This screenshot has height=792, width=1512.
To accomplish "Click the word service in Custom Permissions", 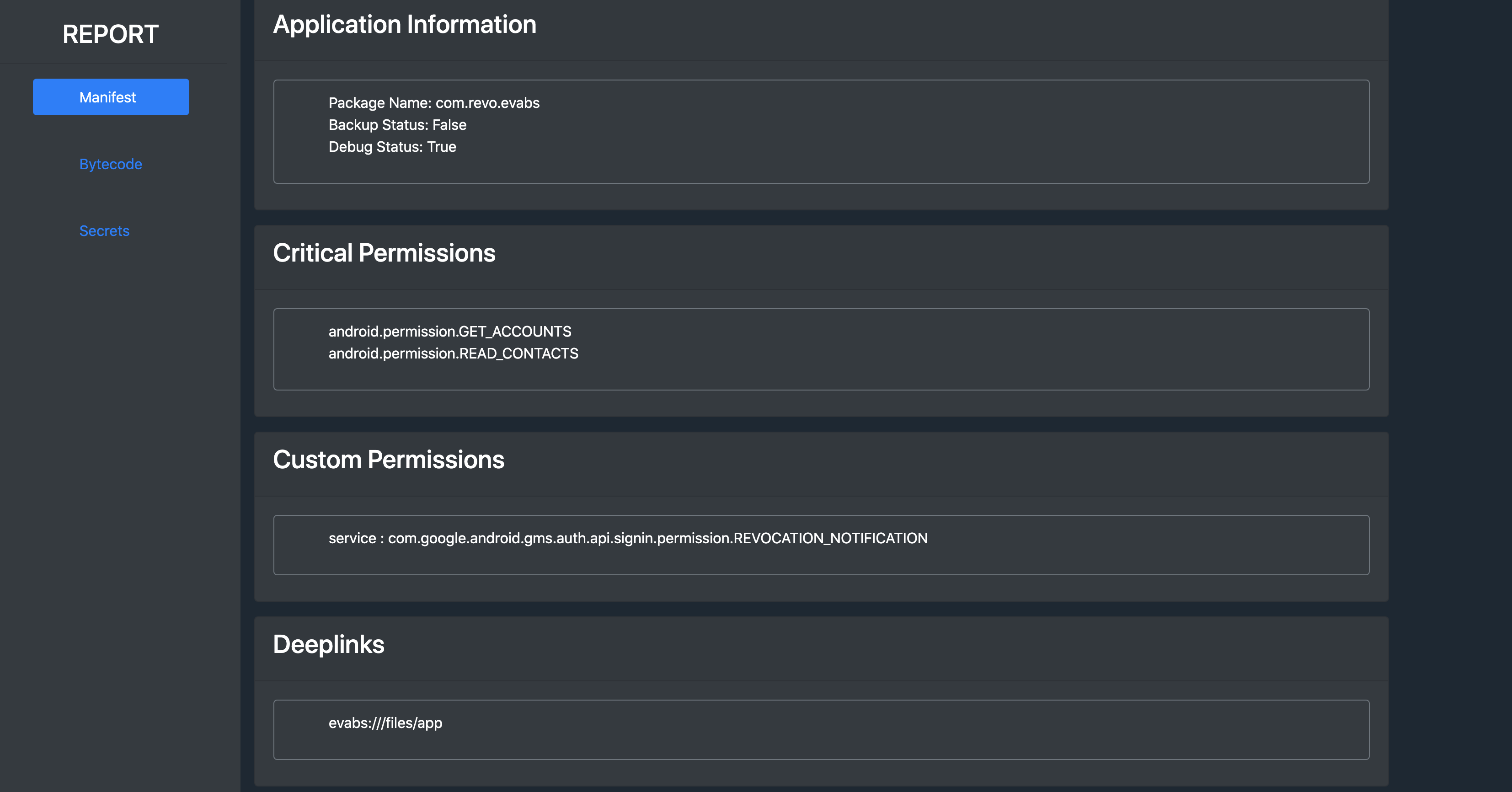I will (x=352, y=538).
